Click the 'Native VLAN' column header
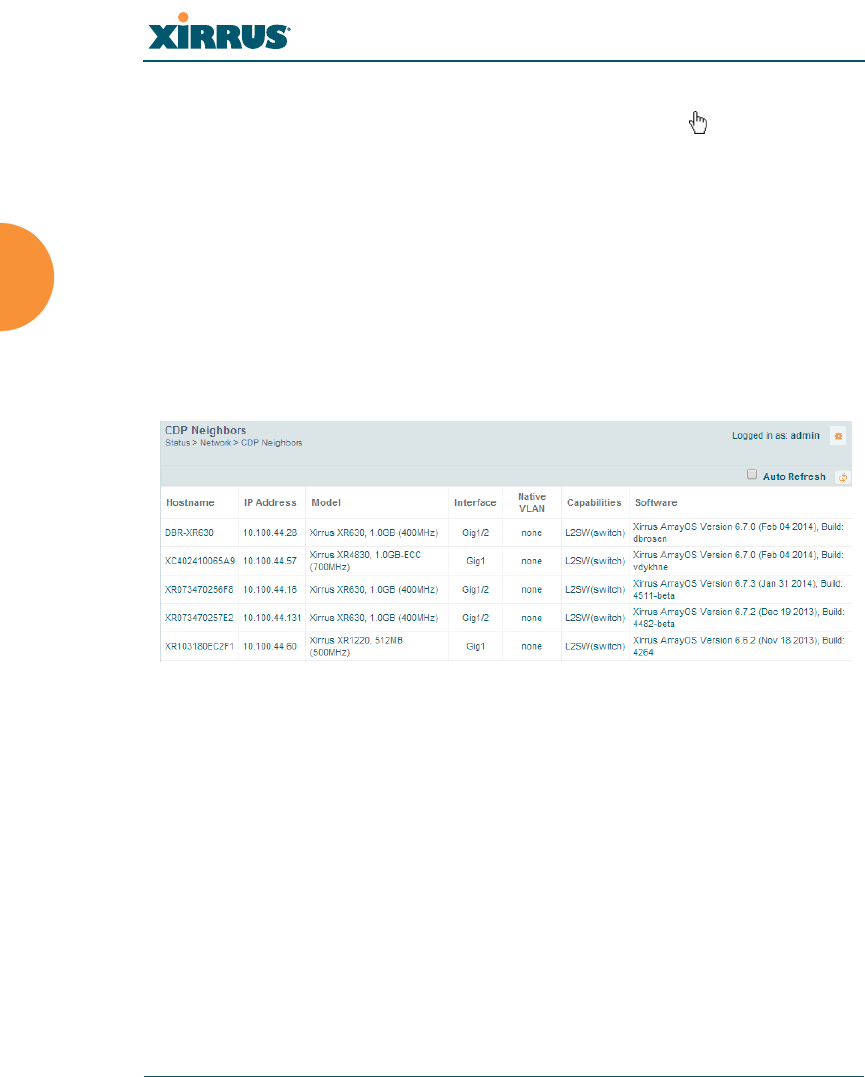Image resolution: width=865 pixels, height=1077 pixels. 532,503
